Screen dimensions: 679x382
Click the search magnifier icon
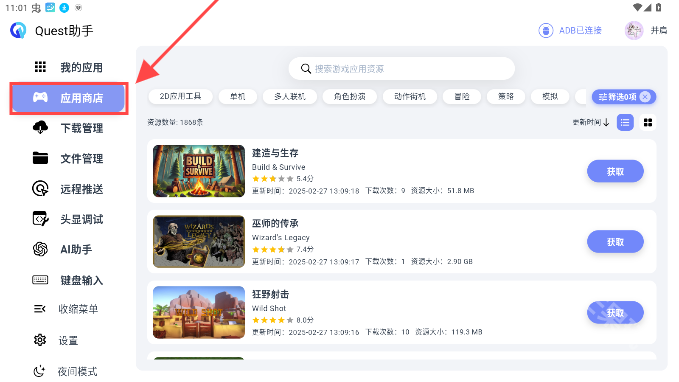pos(306,69)
